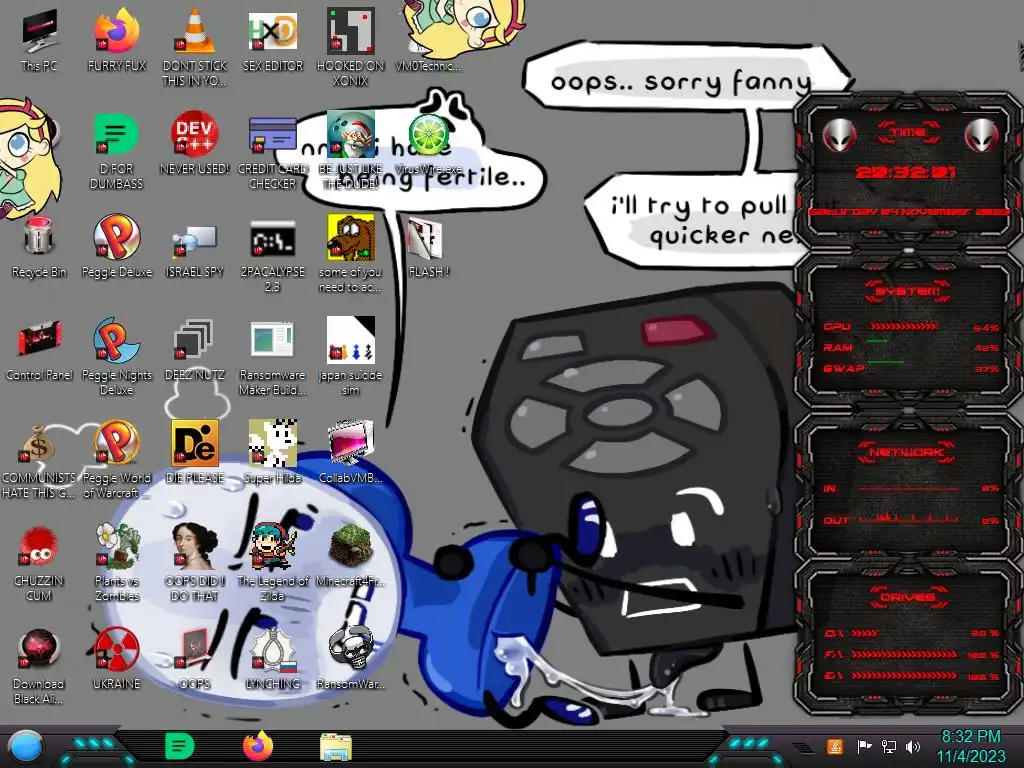The width and height of the screenshot is (1024, 768).
Task: Click the red 20:32:21 time readout
Action: point(905,172)
